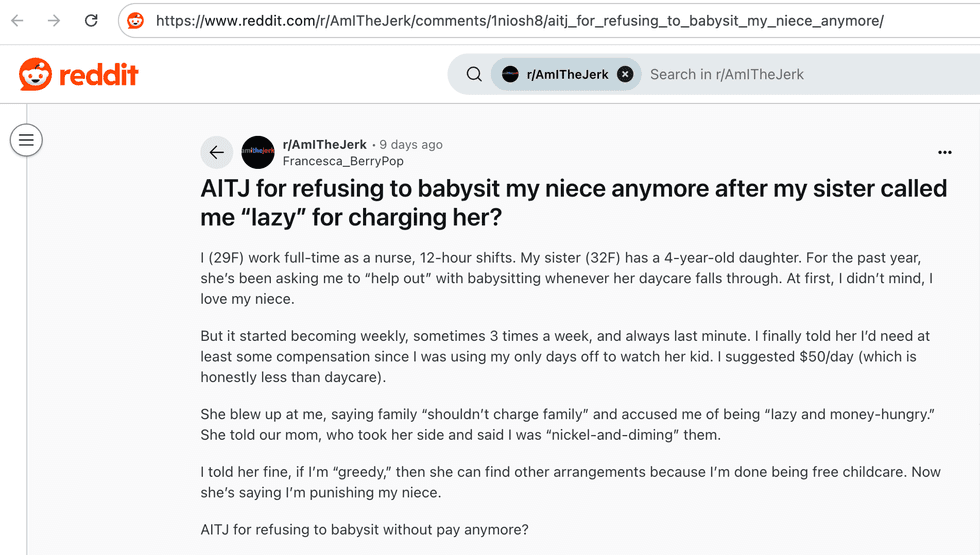Click the post's back arrow button

pos(217,152)
